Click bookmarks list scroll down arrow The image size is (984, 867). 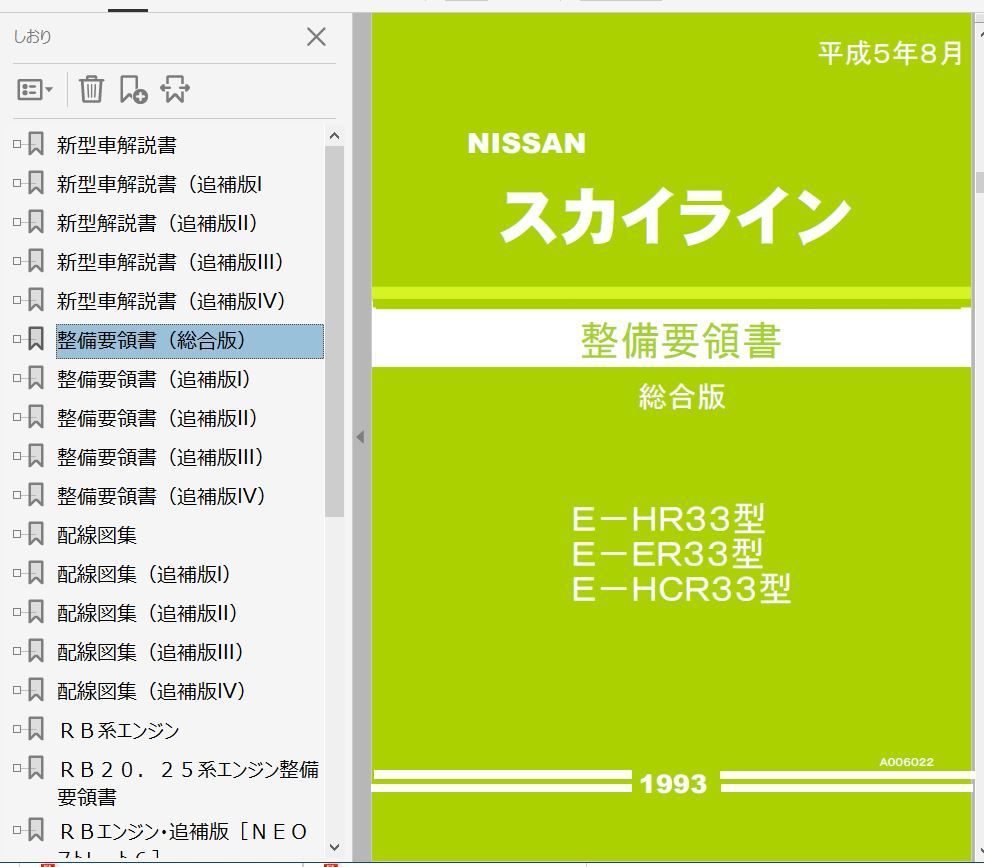click(x=334, y=847)
